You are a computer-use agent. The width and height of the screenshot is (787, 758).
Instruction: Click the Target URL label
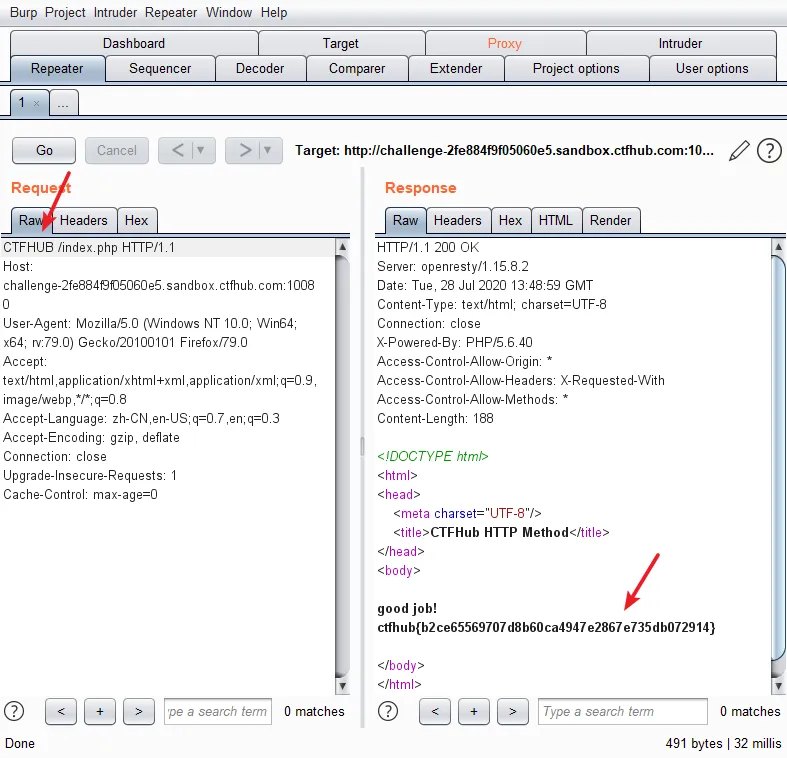coord(504,151)
